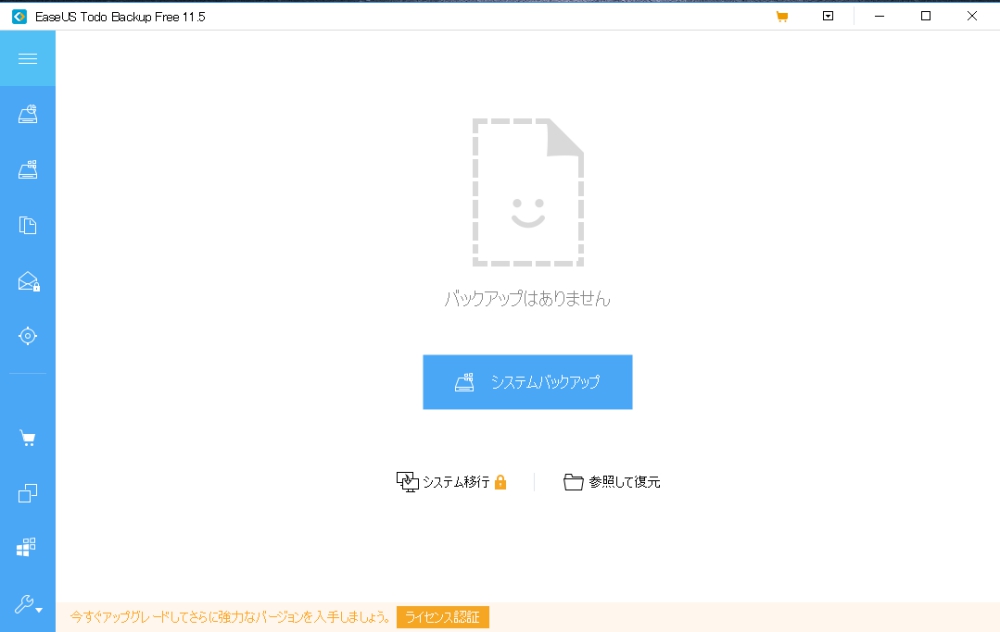Open File Backup using the copy-pages icon

(x=27, y=225)
